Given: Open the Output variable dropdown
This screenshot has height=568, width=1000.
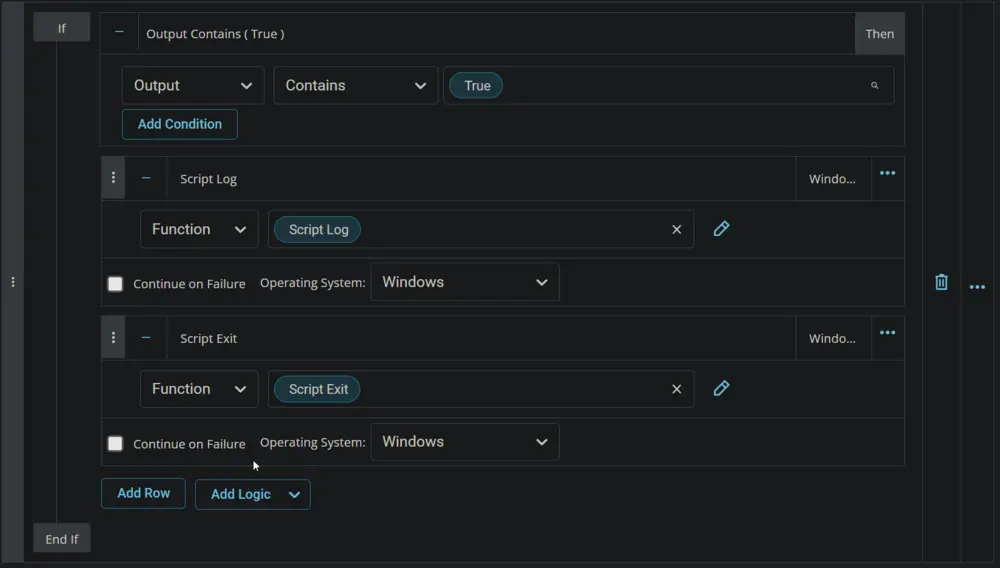Looking at the screenshot, I should click(193, 85).
